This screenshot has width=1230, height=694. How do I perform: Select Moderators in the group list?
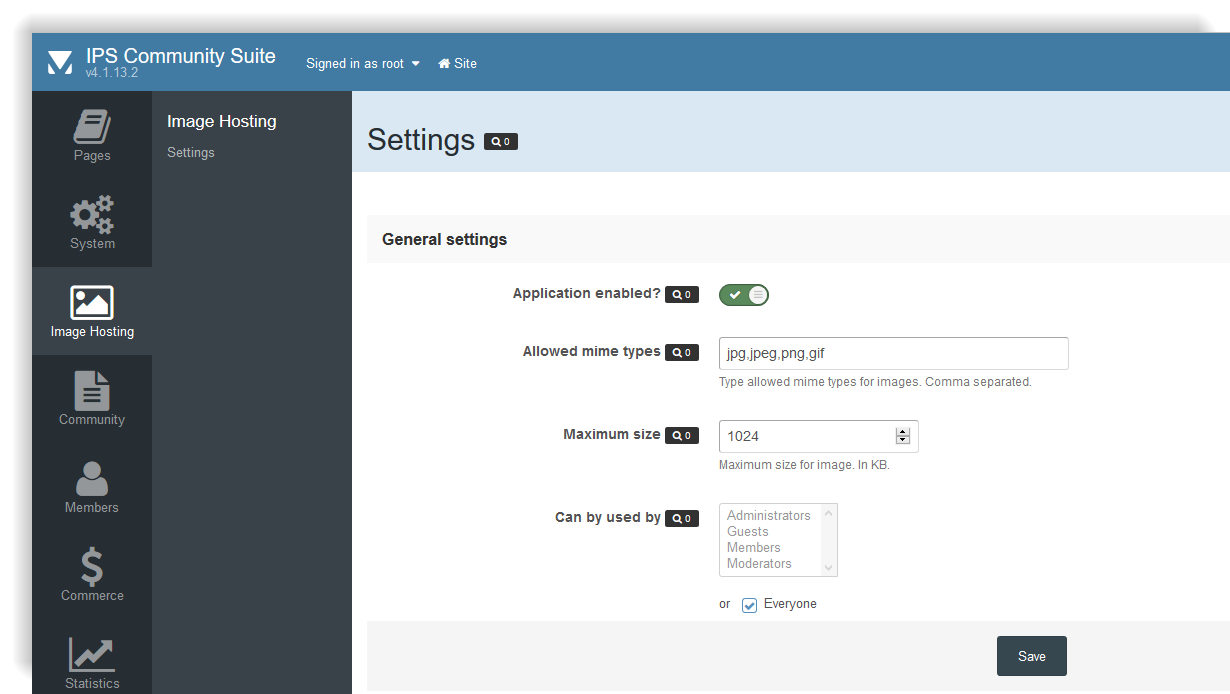tap(759, 564)
